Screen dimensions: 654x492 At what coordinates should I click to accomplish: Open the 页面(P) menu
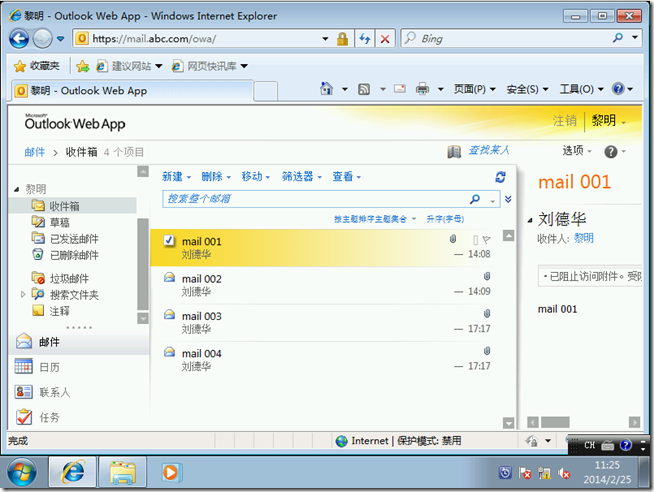(475, 89)
